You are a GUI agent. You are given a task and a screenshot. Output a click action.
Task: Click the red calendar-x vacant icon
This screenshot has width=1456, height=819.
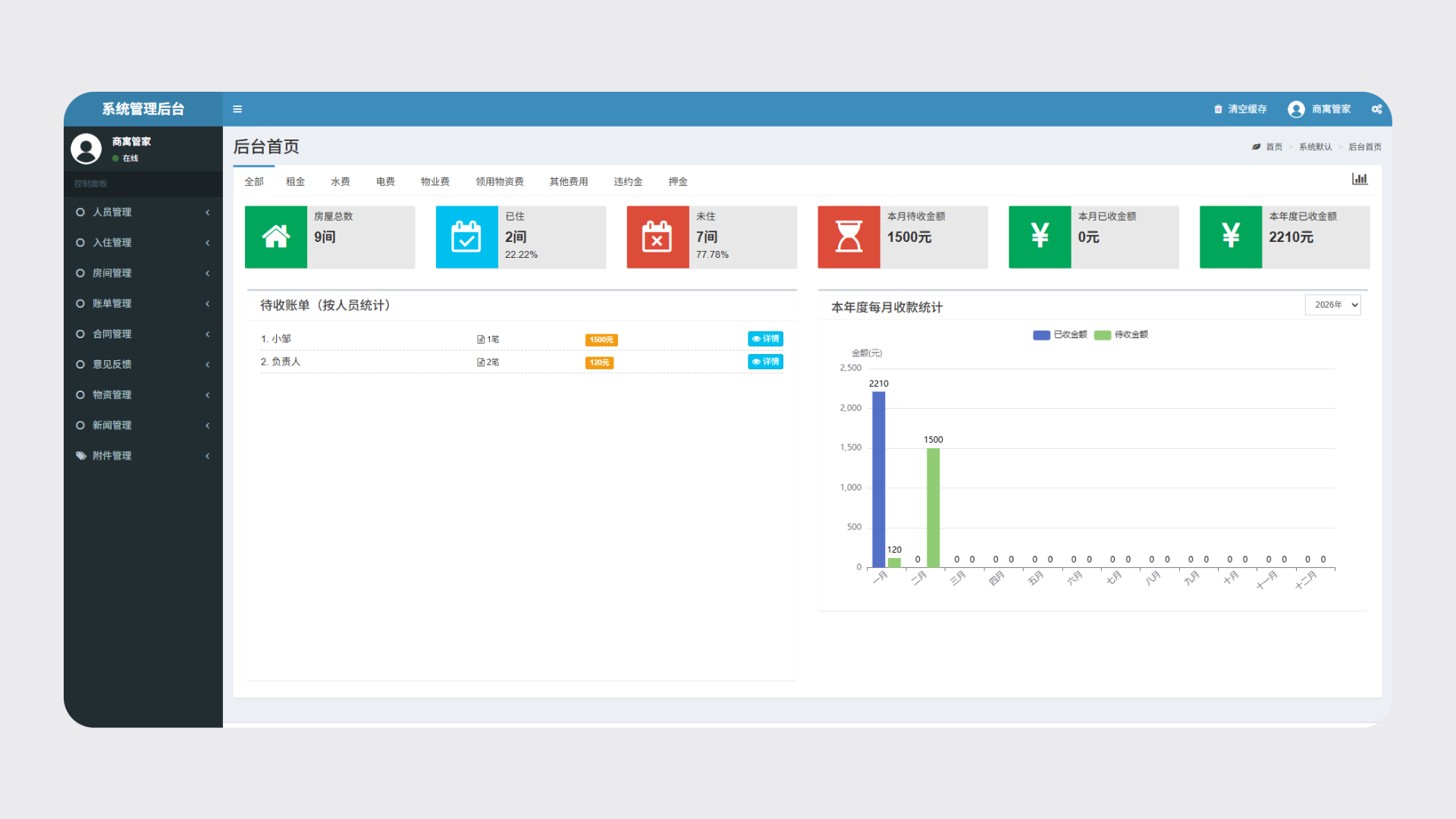pyautogui.click(x=657, y=237)
